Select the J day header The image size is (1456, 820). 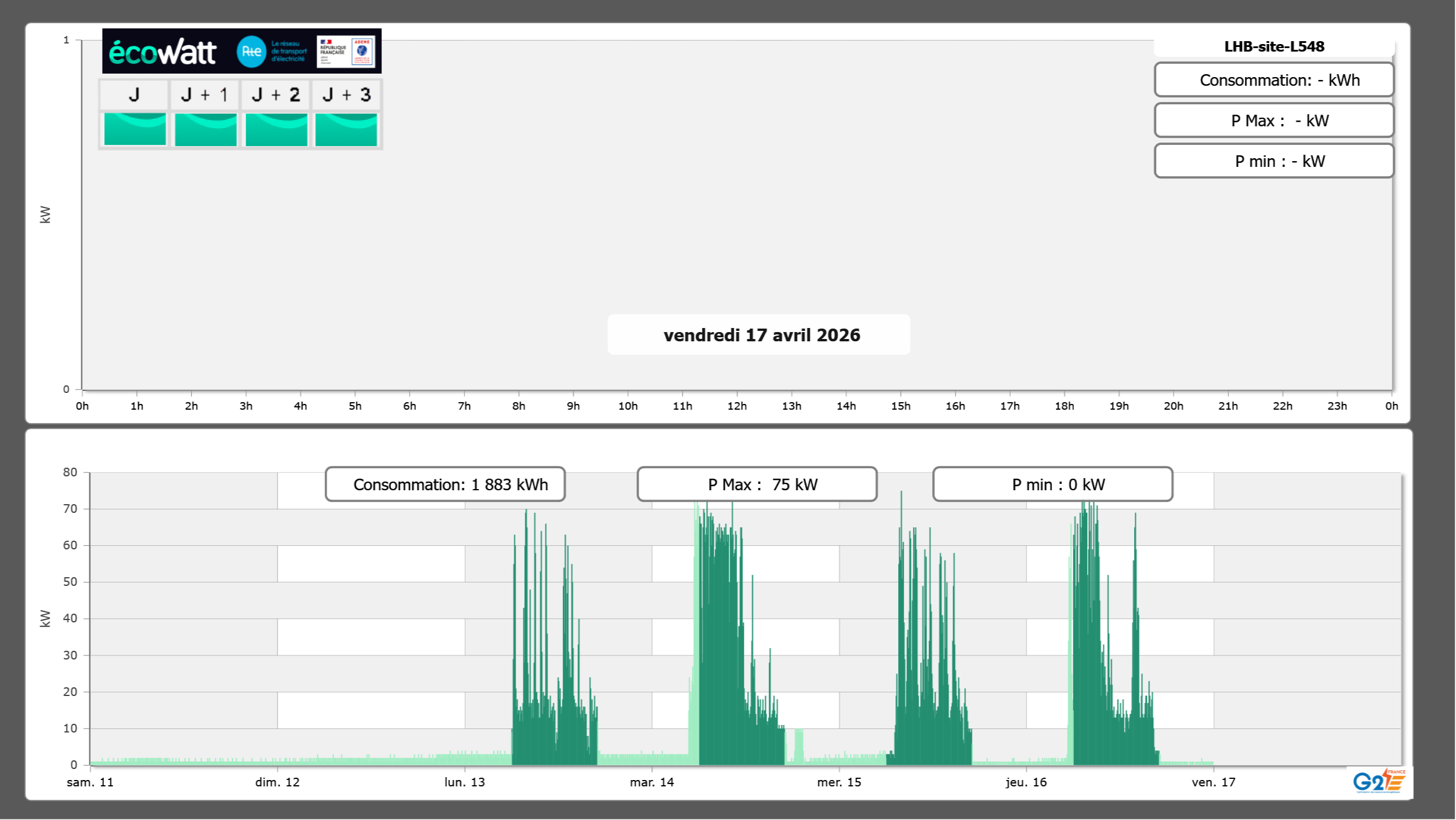coord(134,95)
